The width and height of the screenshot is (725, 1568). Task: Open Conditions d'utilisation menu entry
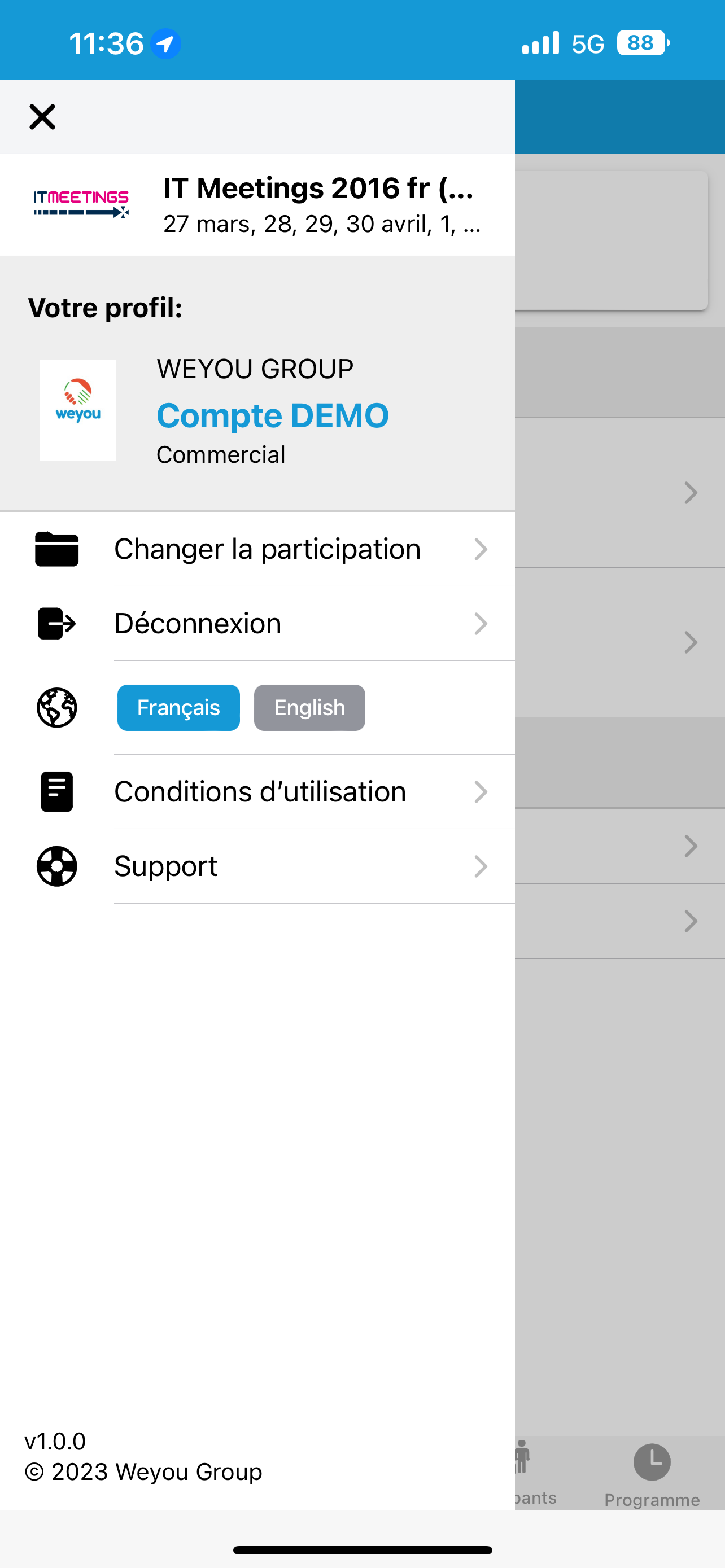coord(260,791)
